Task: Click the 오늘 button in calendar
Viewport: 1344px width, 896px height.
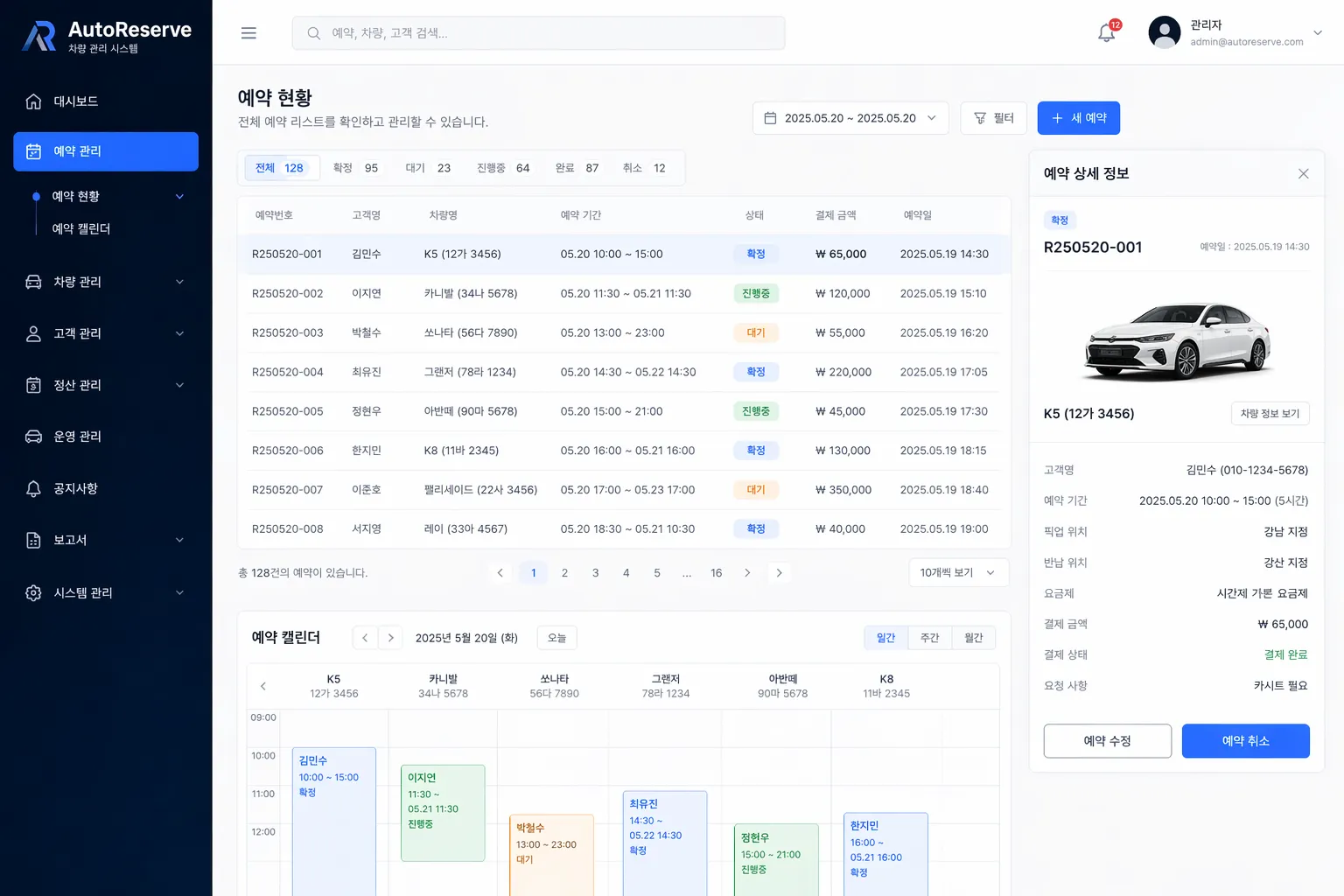Action: click(x=556, y=638)
